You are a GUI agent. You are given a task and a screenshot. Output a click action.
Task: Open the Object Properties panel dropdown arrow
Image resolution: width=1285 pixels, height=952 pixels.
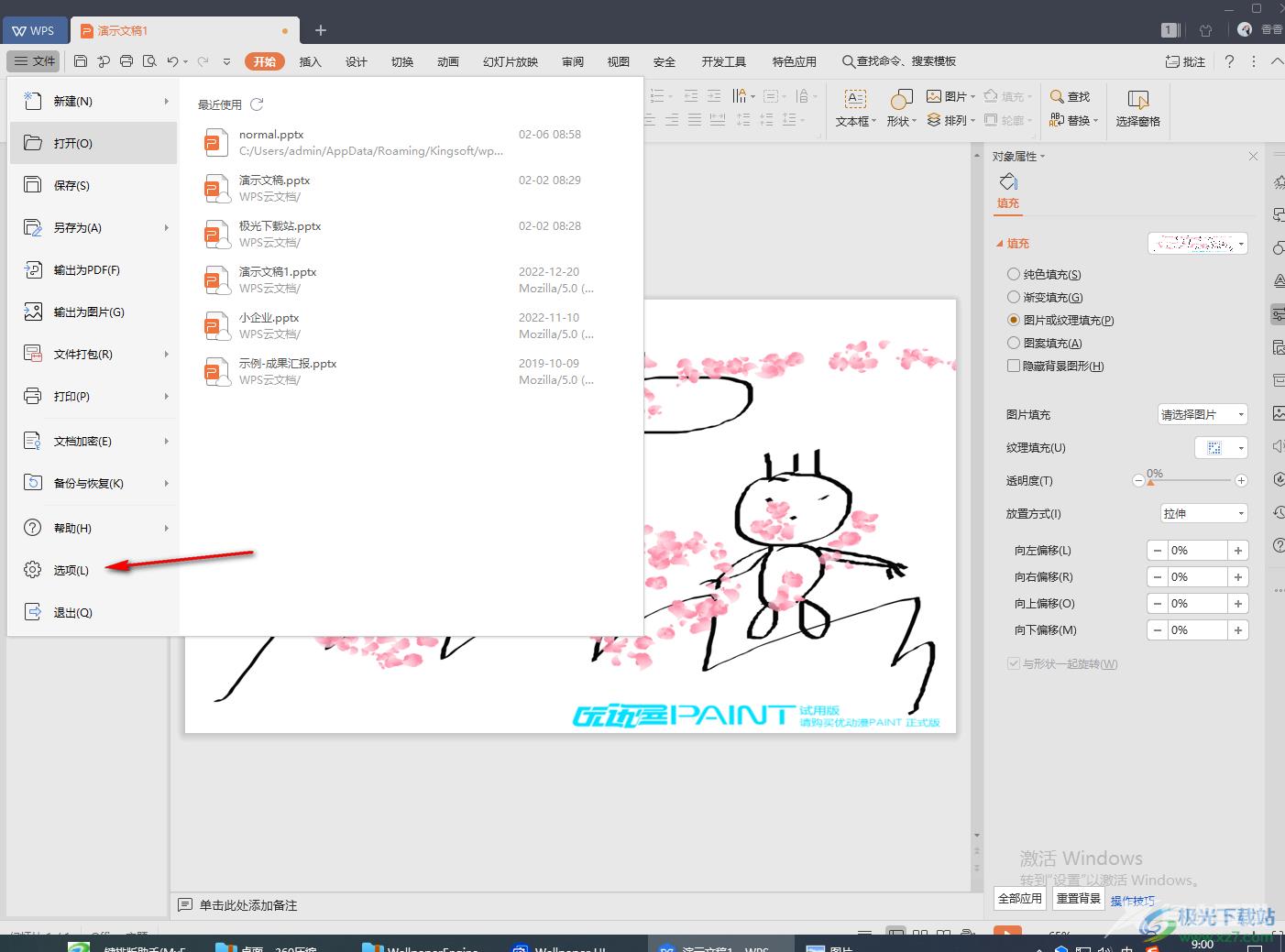click(x=1043, y=157)
